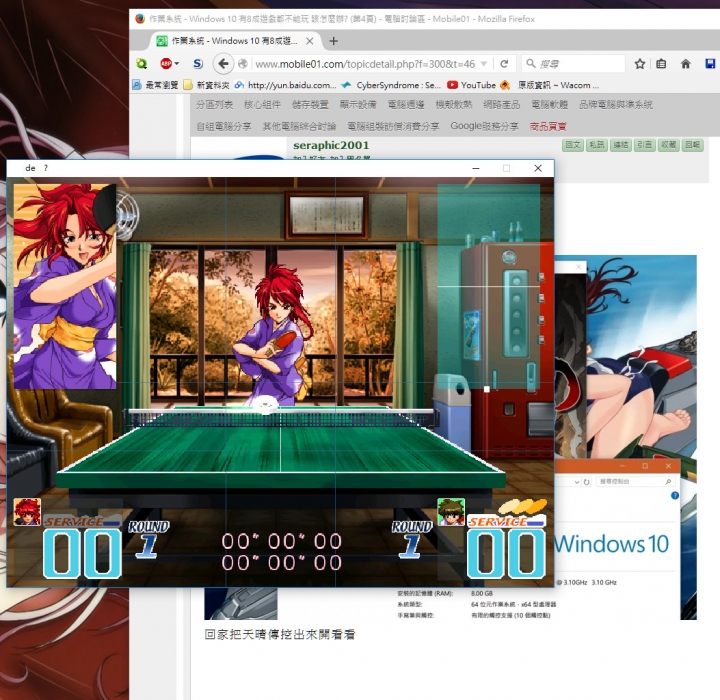The height and width of the screenshot is (700, 720).
Task: Click the 電腦軟體 forum nav item
Action: [x=550, y=105]
